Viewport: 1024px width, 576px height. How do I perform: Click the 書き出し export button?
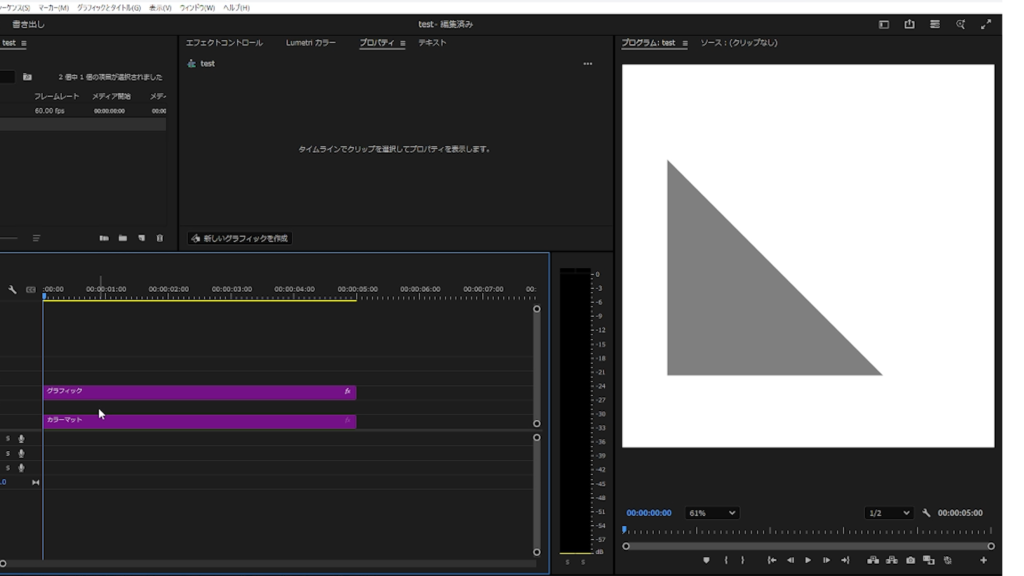coord(28,24)
